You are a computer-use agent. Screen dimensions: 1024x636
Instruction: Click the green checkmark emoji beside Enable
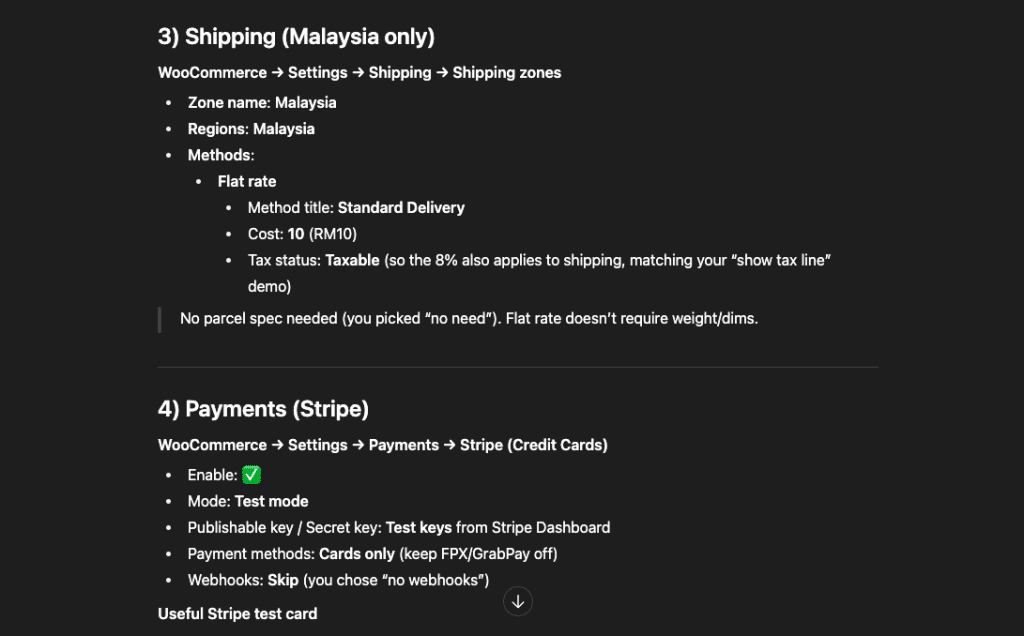click(252, 475)
